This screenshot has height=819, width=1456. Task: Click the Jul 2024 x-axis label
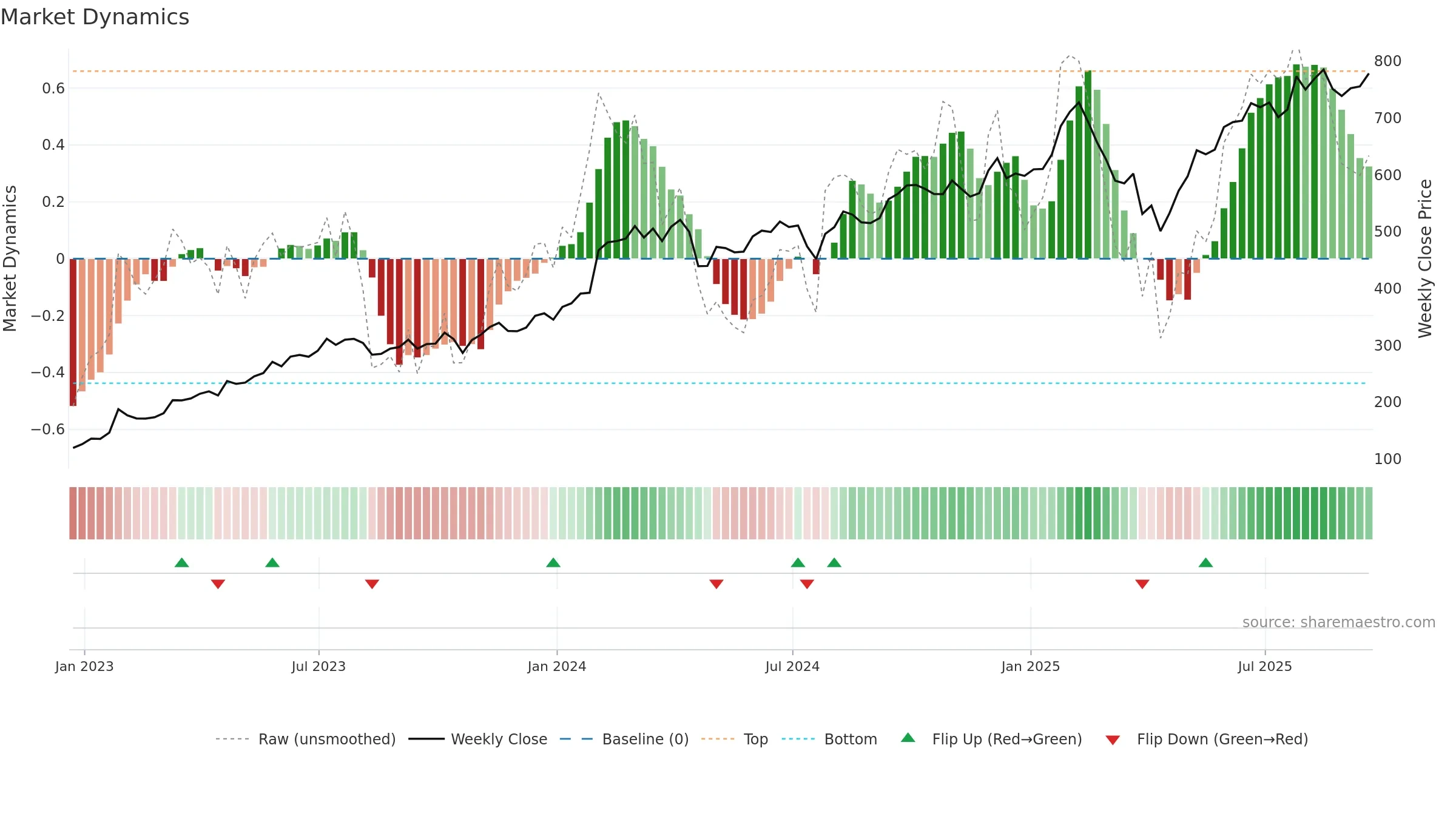792,666
